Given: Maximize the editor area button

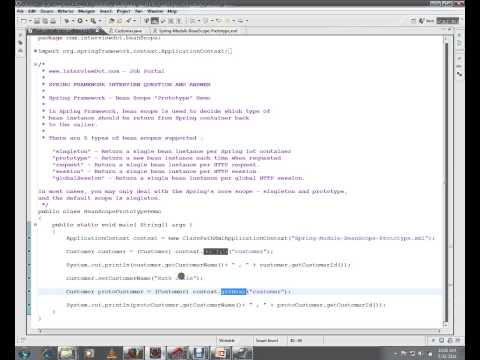Looking at the screenshot, I should coord(450,30).
